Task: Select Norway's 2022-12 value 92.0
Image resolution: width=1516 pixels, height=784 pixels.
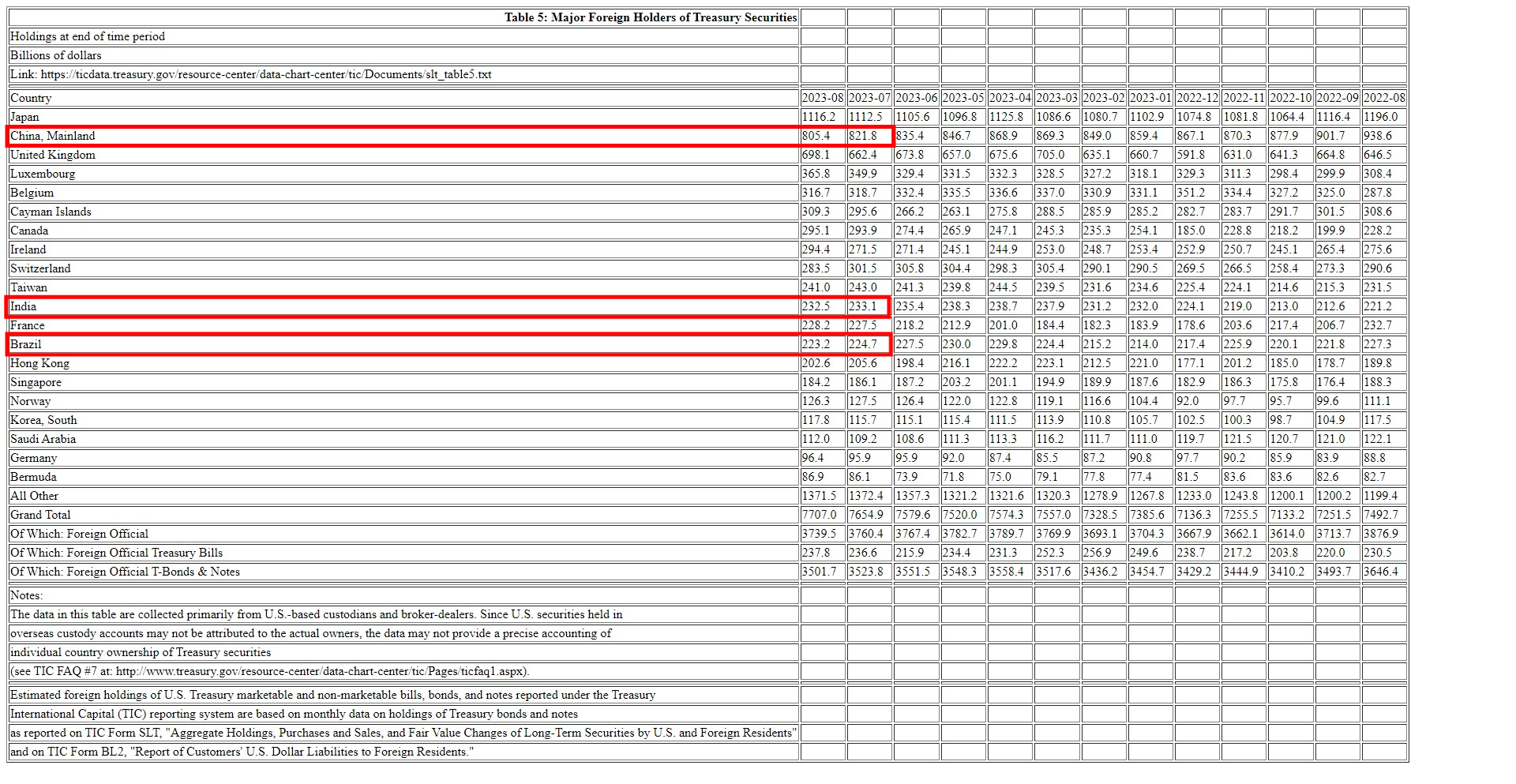Action: [1197, 401]
